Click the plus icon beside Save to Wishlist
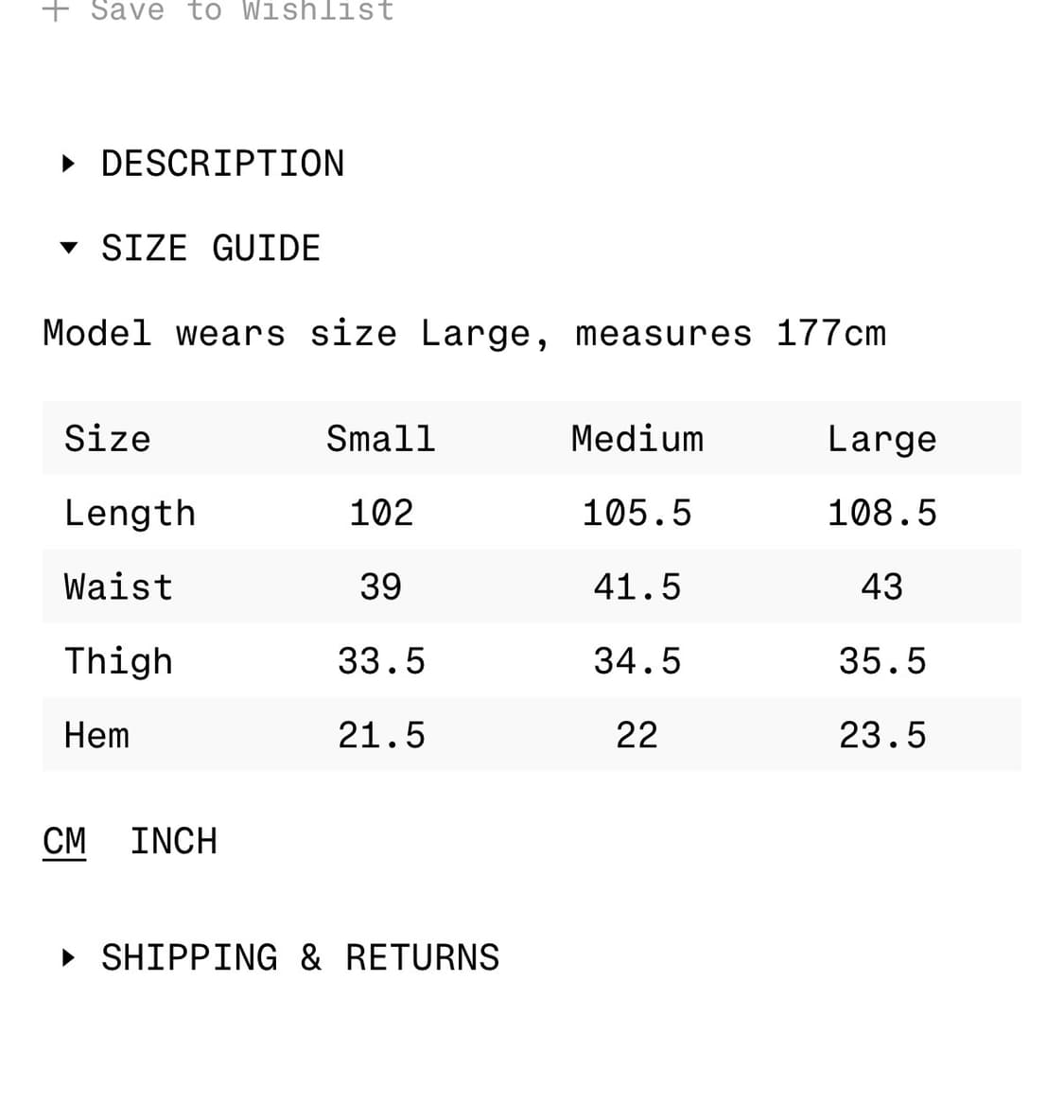 [x=56, y=9]
